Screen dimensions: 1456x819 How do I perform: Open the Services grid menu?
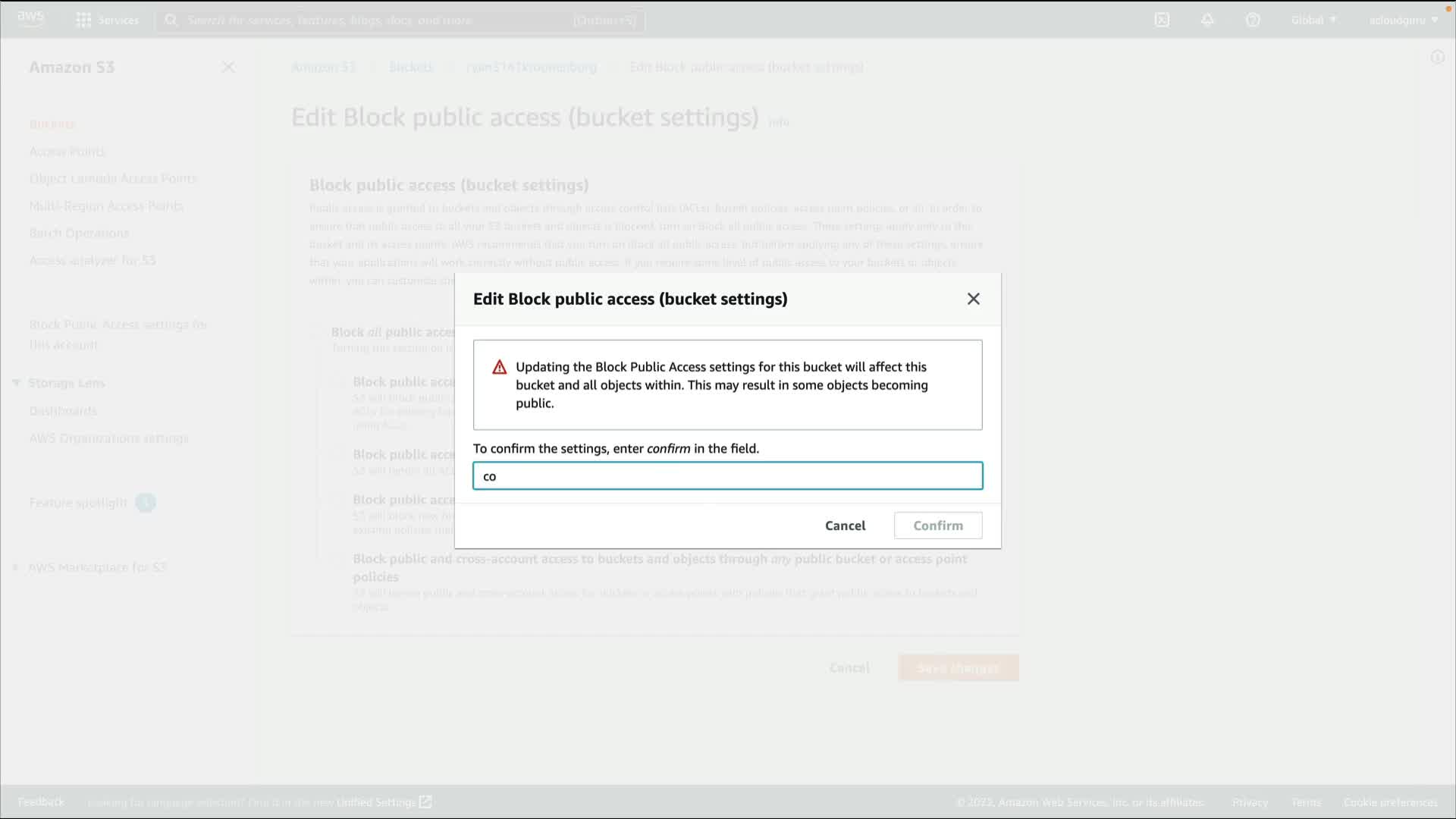click(x=83, y=20)
